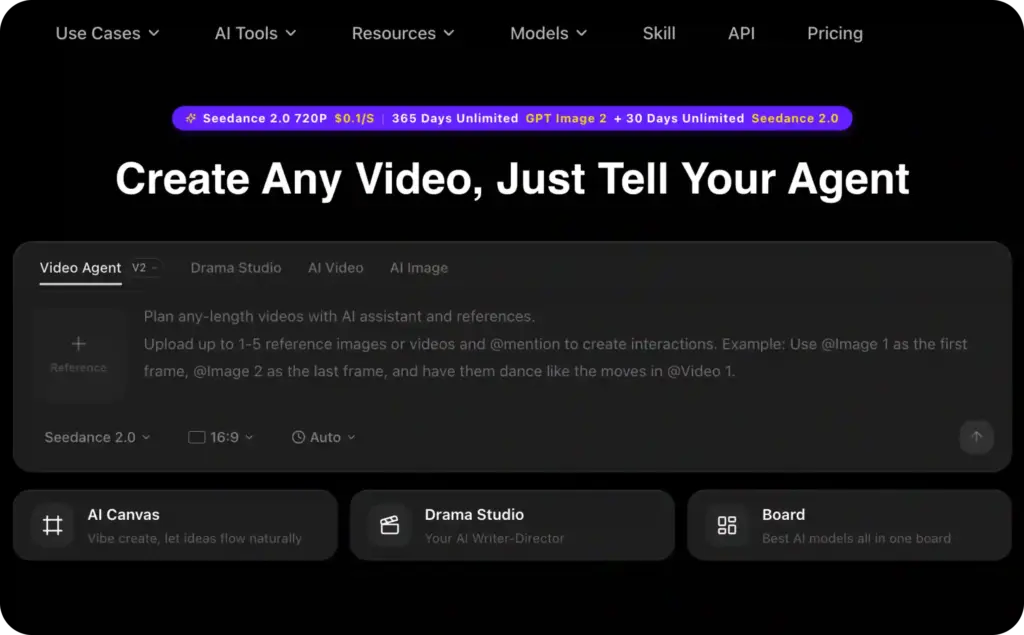
Task: Click the aspect ratio rectangle icon
Action: pyautogui.click(x=197, y=437)
